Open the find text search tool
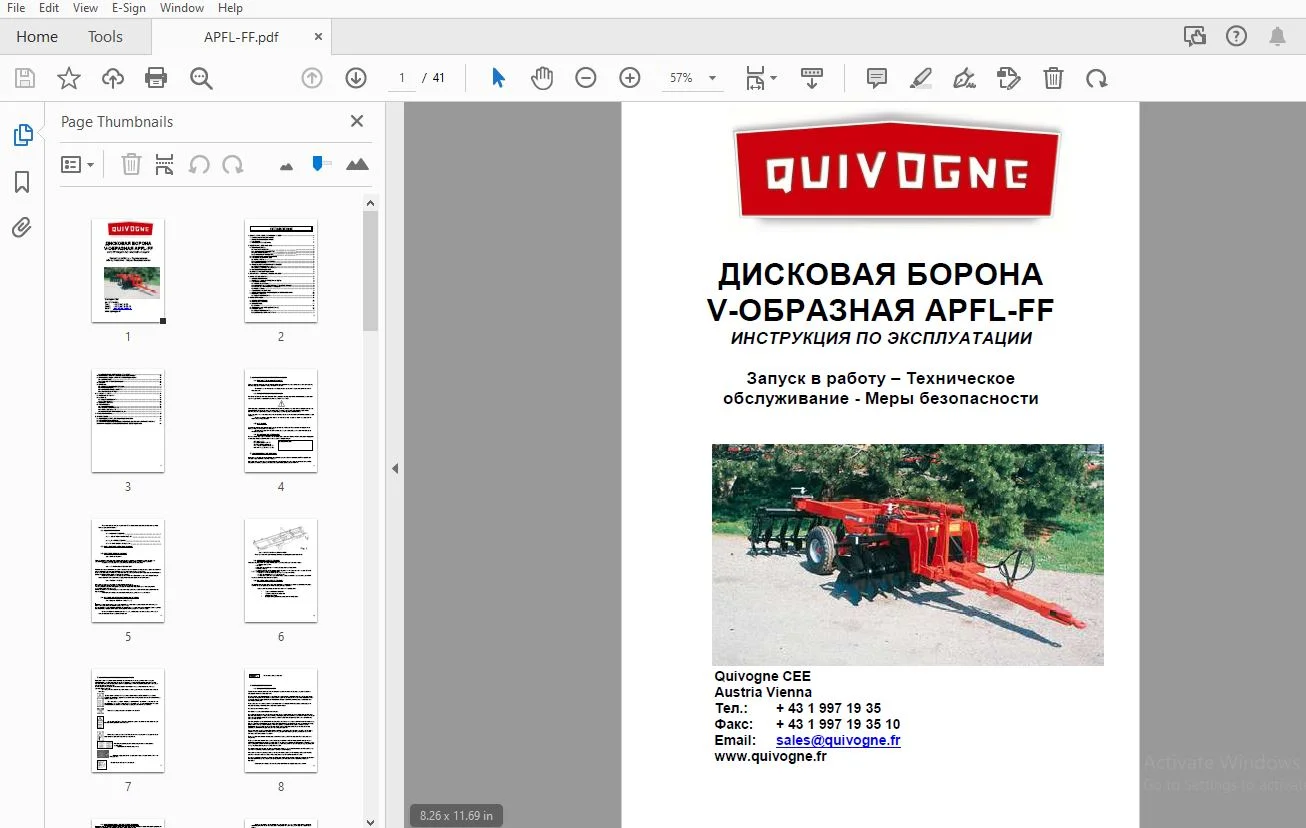The height and width of the screenshot is (828, 1306). coord(201,78)
